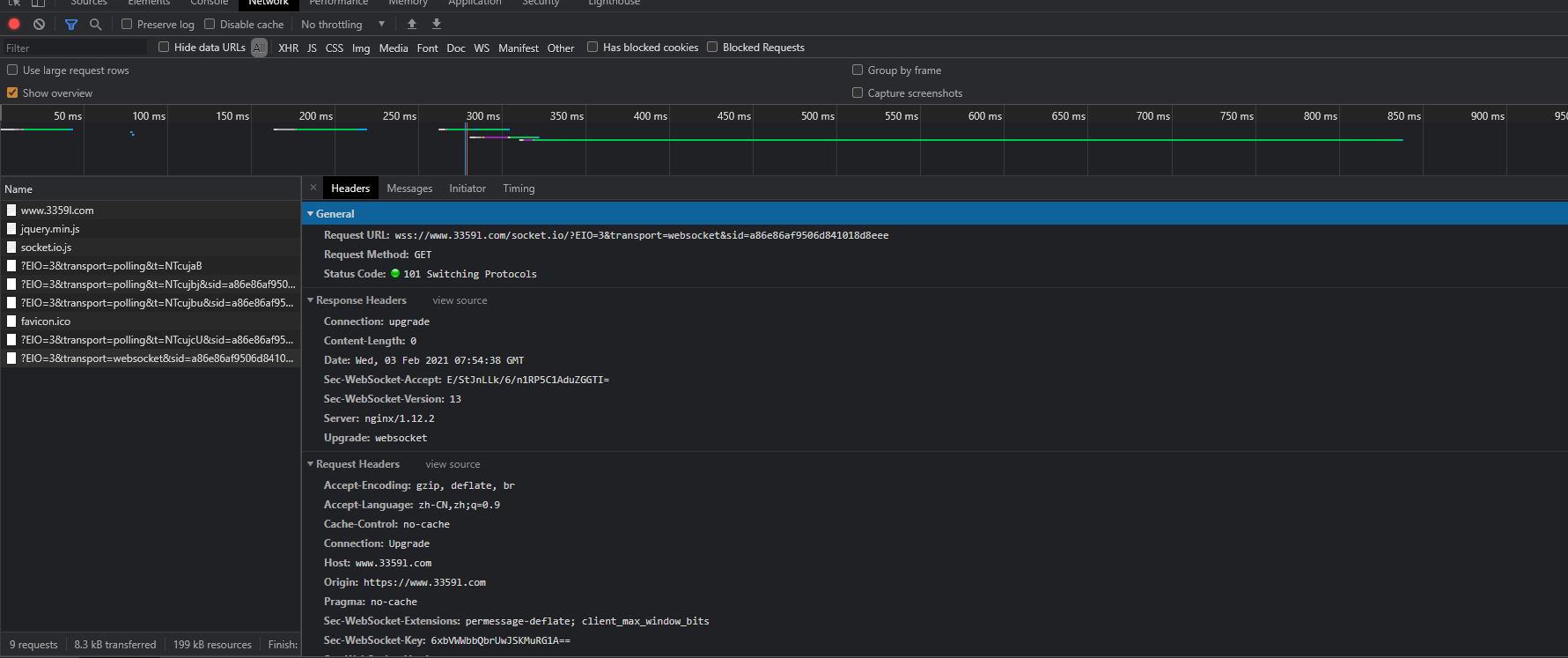Filter requests by Doc

(456, 48)
